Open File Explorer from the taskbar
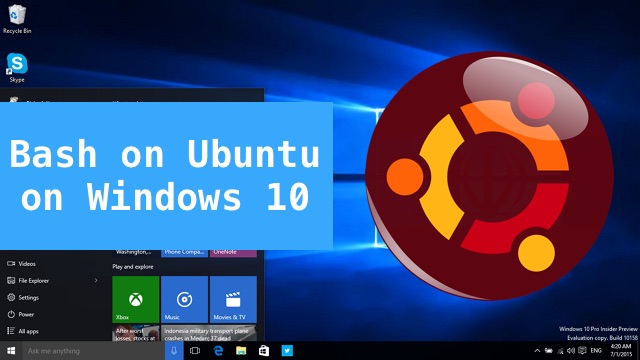The image size is (640, 360). (241, 351)
